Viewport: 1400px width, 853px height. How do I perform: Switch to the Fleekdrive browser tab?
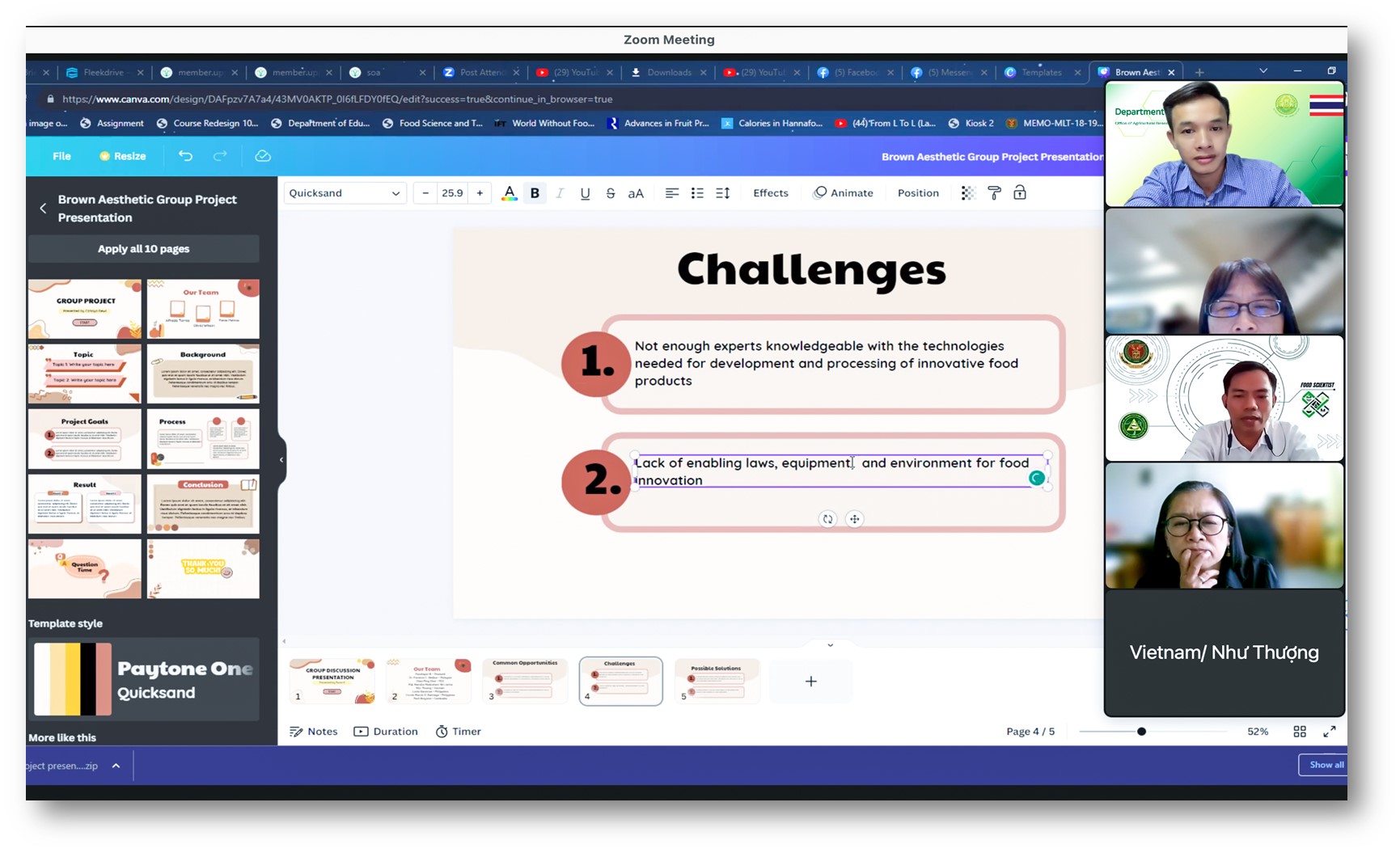pyautogui.click(x=104, y=72)
